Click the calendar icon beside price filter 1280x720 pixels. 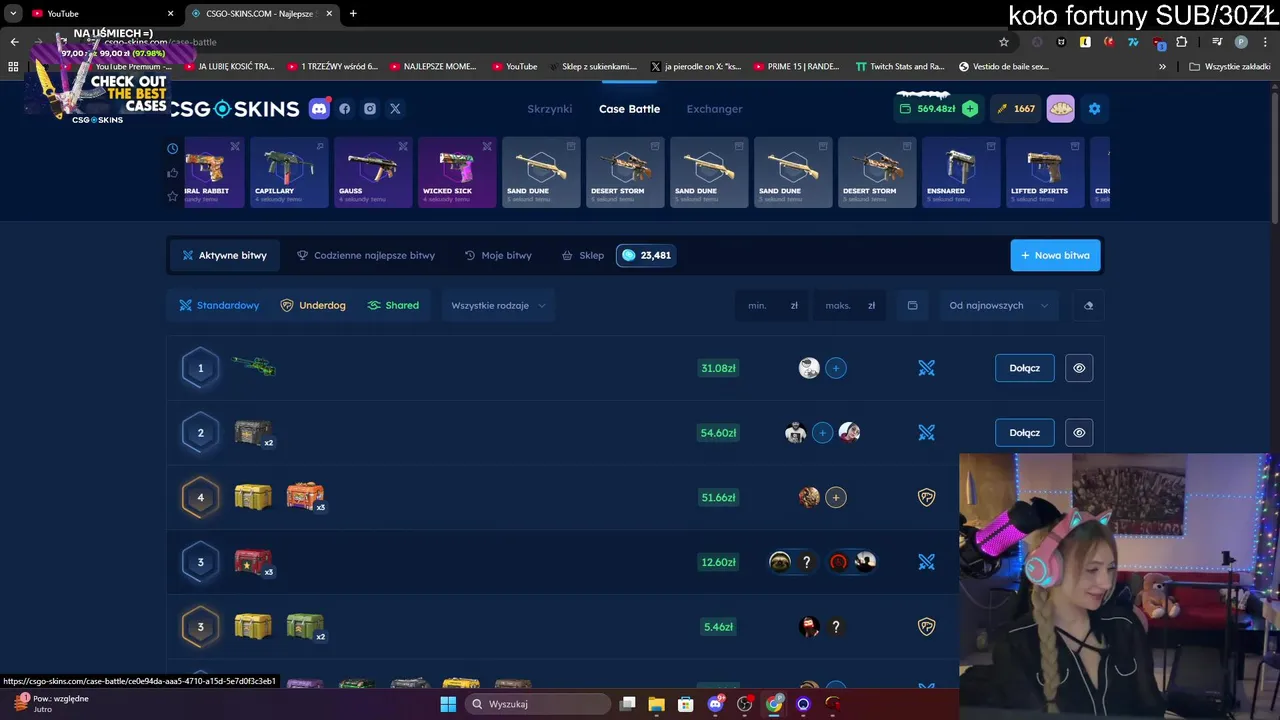pyautogui.click(x=912, y=306)
